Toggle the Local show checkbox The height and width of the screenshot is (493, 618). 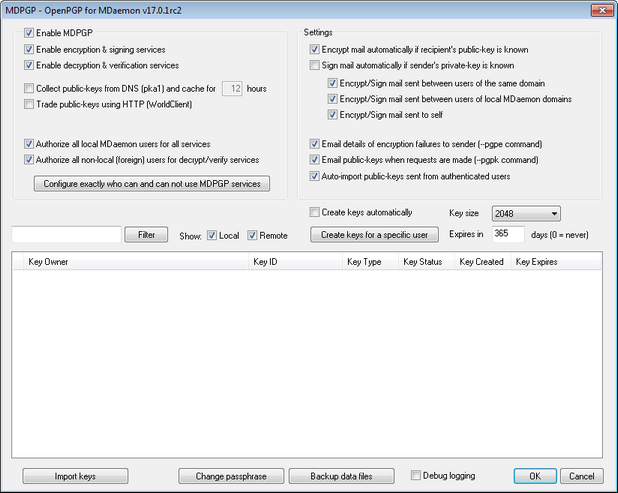pos(212,235)
